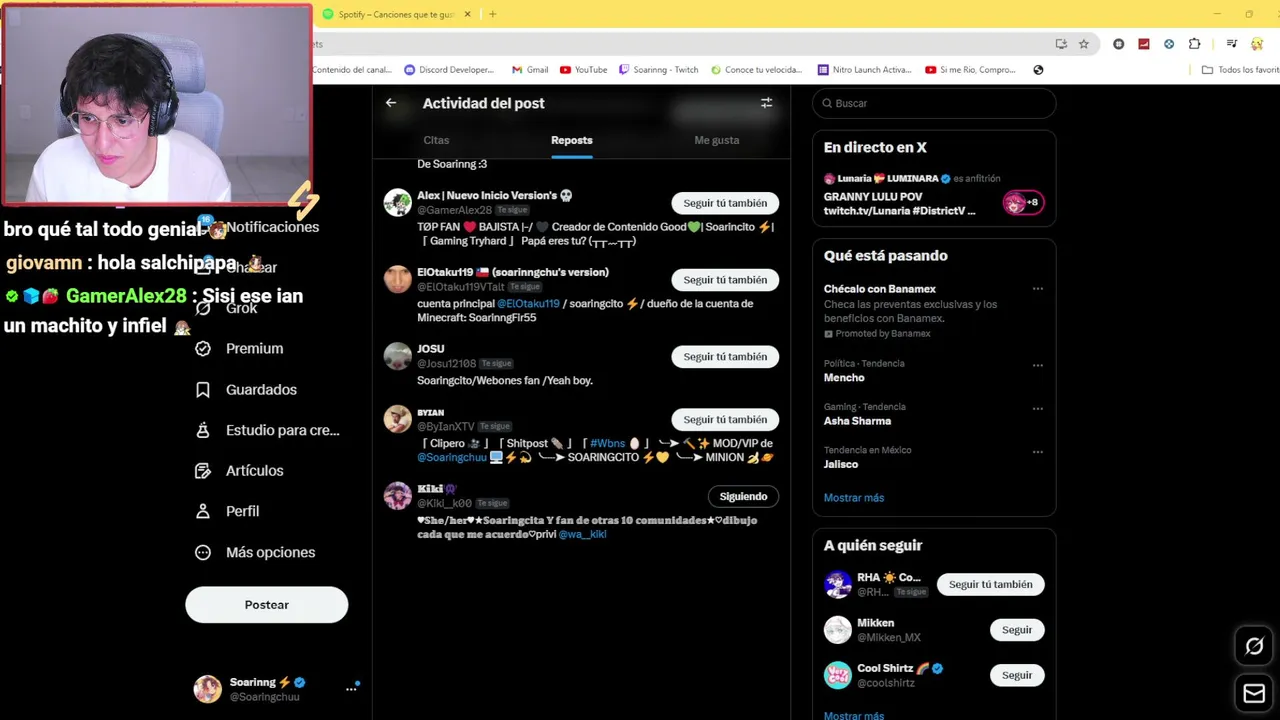This screenshot has height=720, width=1280.
Task: Open the Grok floating icon at bottom right
Action: (x=1254, y=646)
